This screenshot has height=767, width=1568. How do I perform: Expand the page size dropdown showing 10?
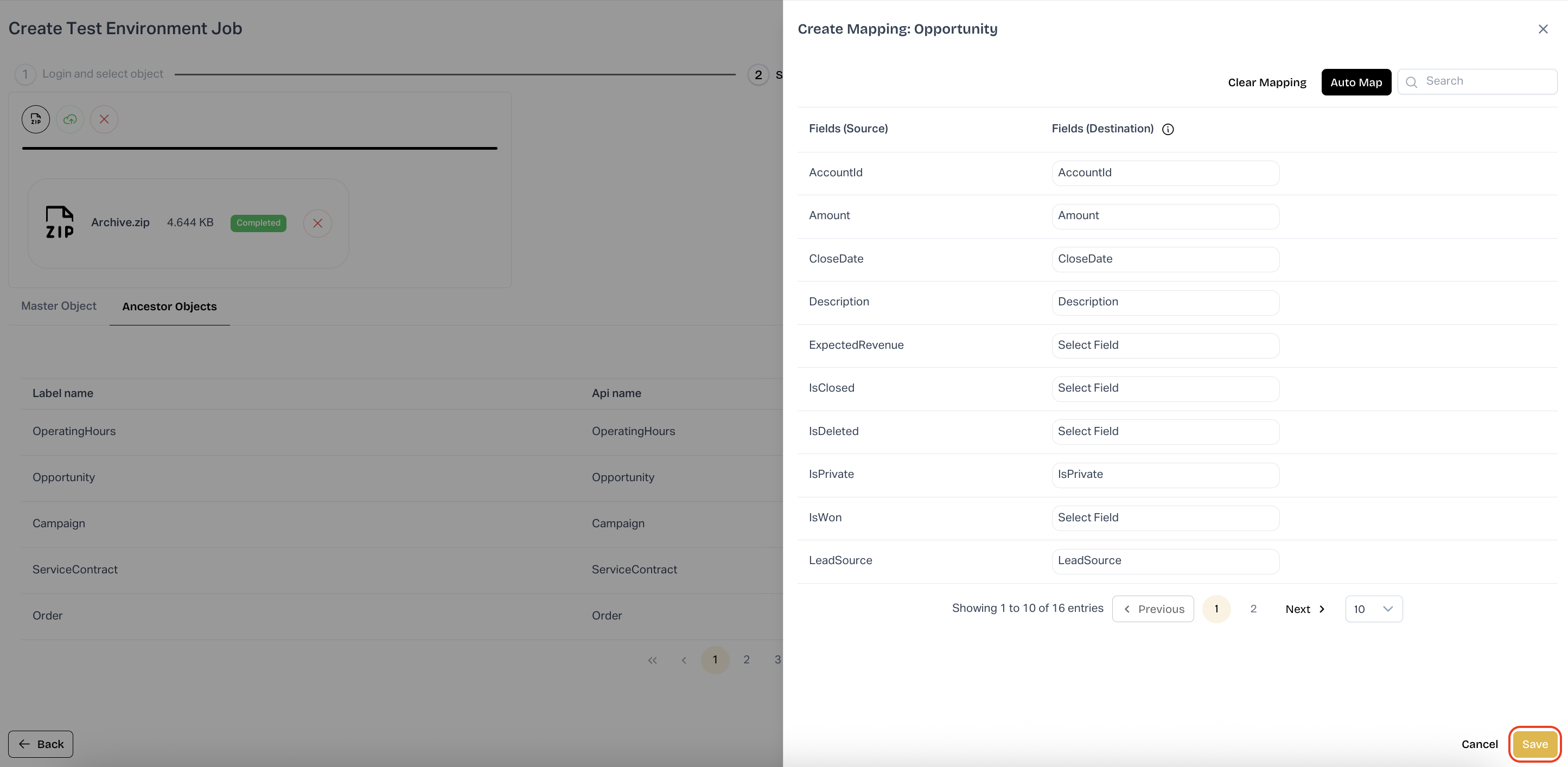(x=1373, y=609)
